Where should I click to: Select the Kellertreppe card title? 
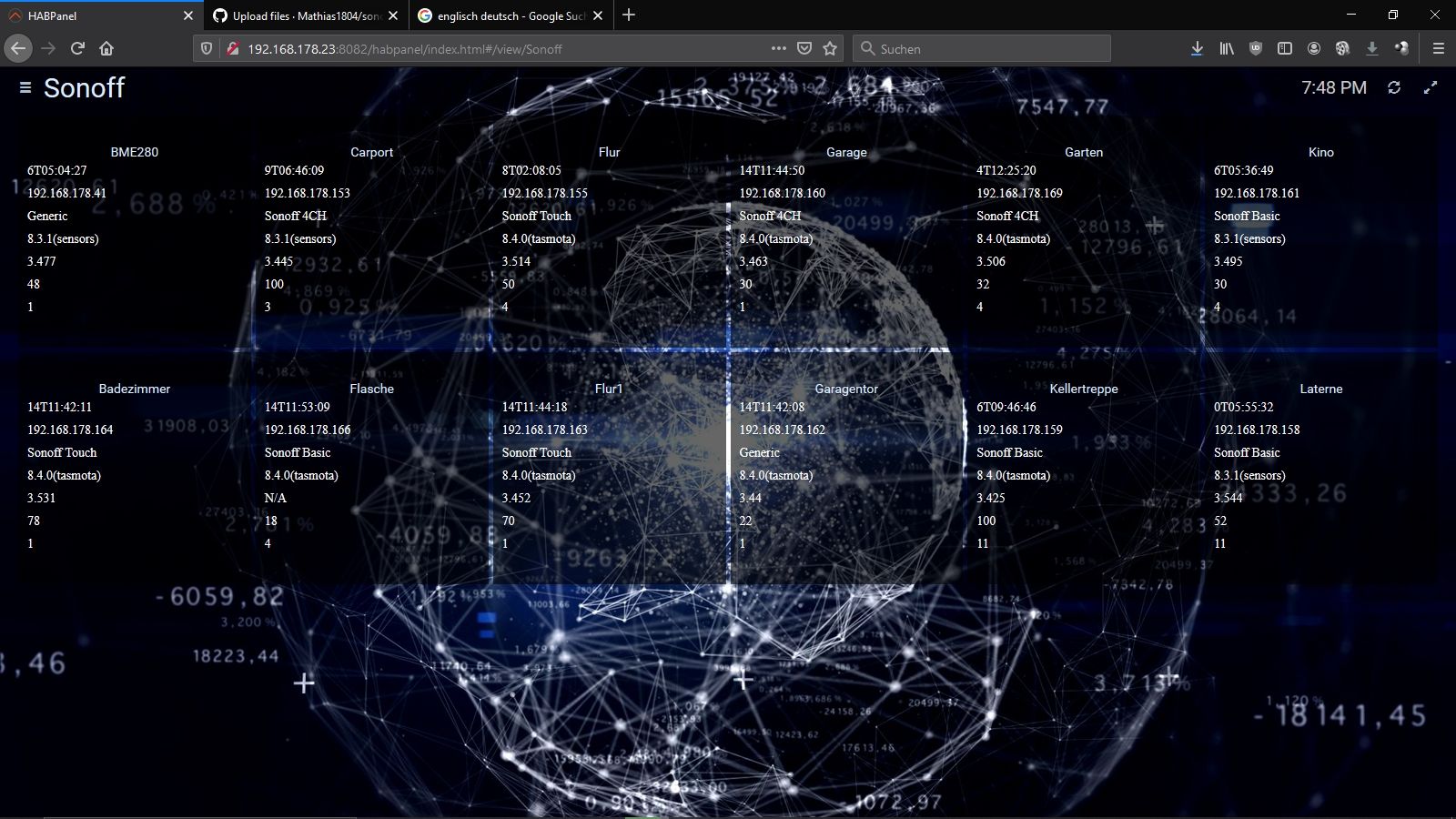(1084, 389)
